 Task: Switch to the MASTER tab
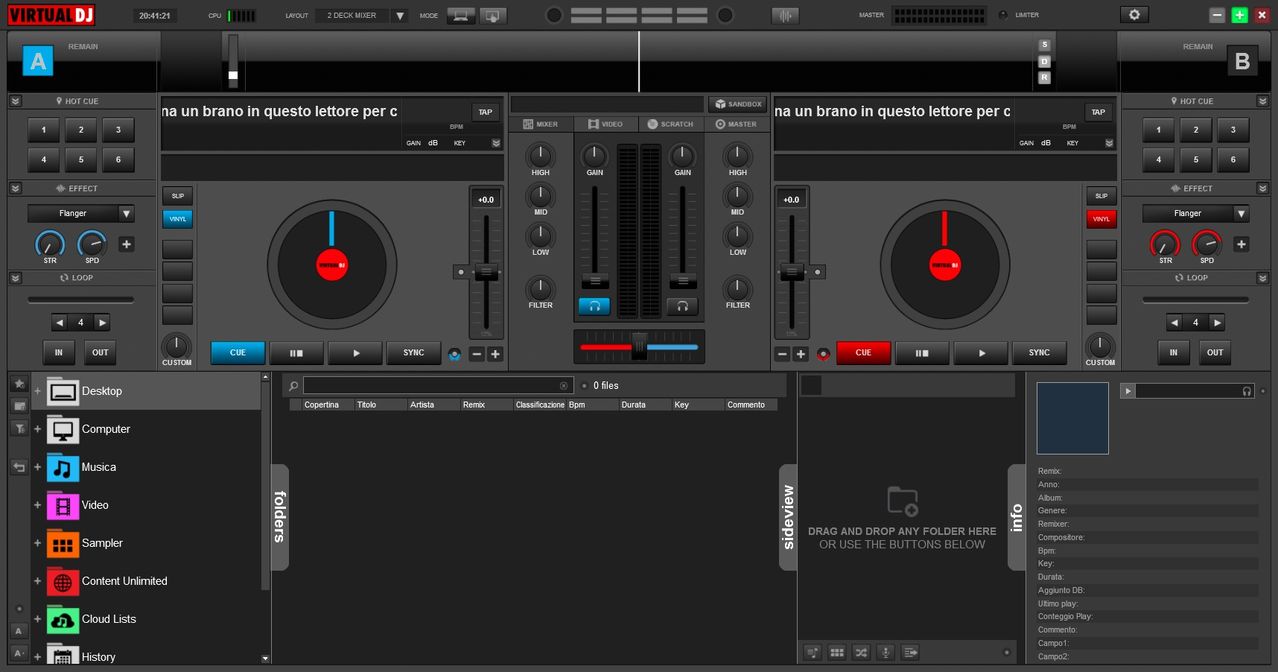pyautogui.click(x=736, y=124)
